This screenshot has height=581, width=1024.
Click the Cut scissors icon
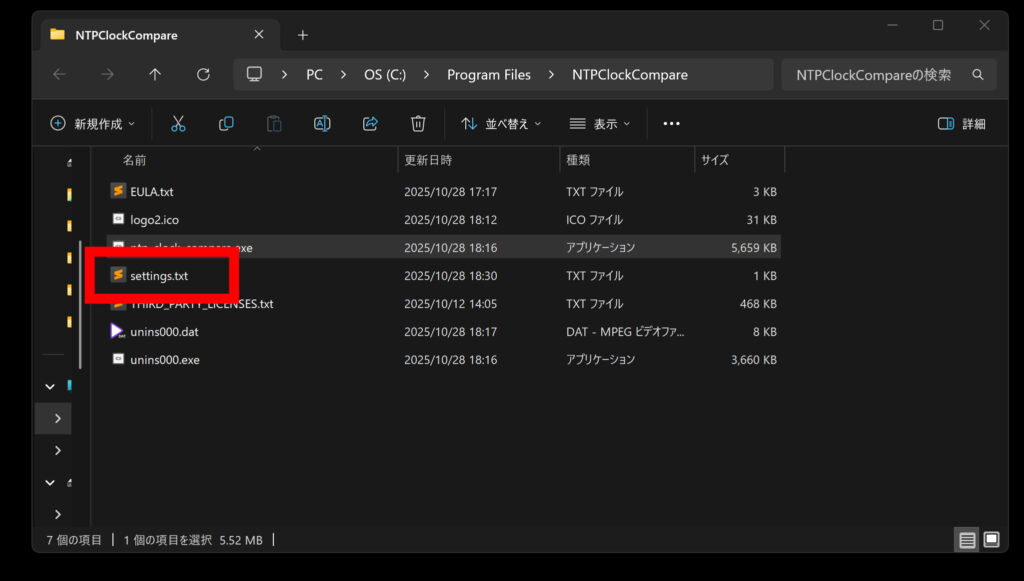coord(178,124)
